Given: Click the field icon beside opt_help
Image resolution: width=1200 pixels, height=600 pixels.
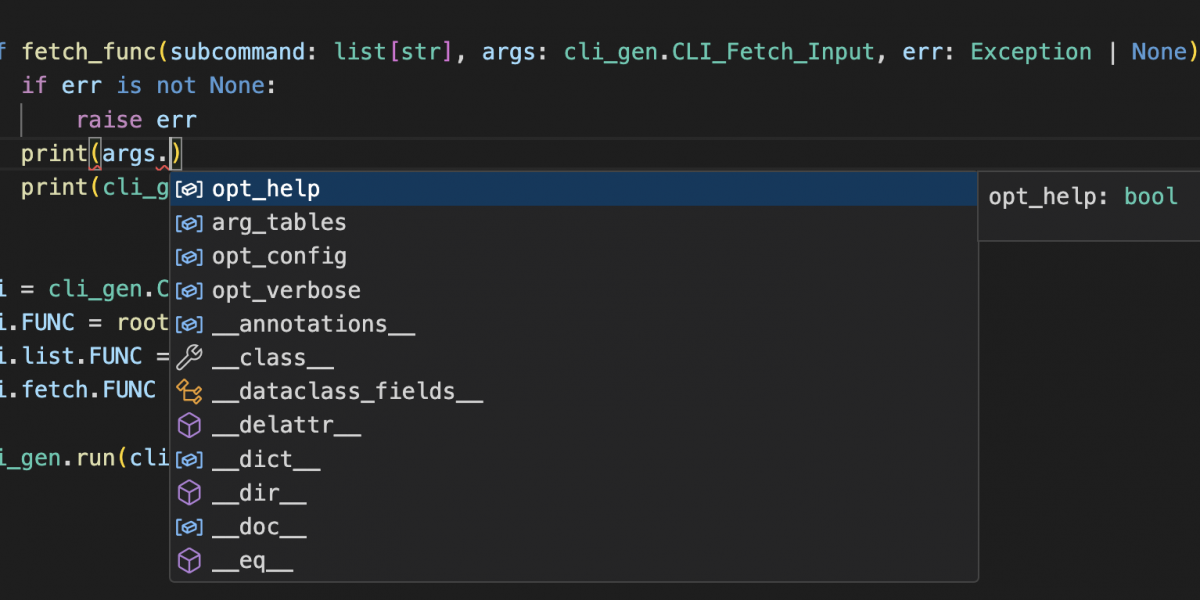Looking at the screenshot, I should click(189, 189).
